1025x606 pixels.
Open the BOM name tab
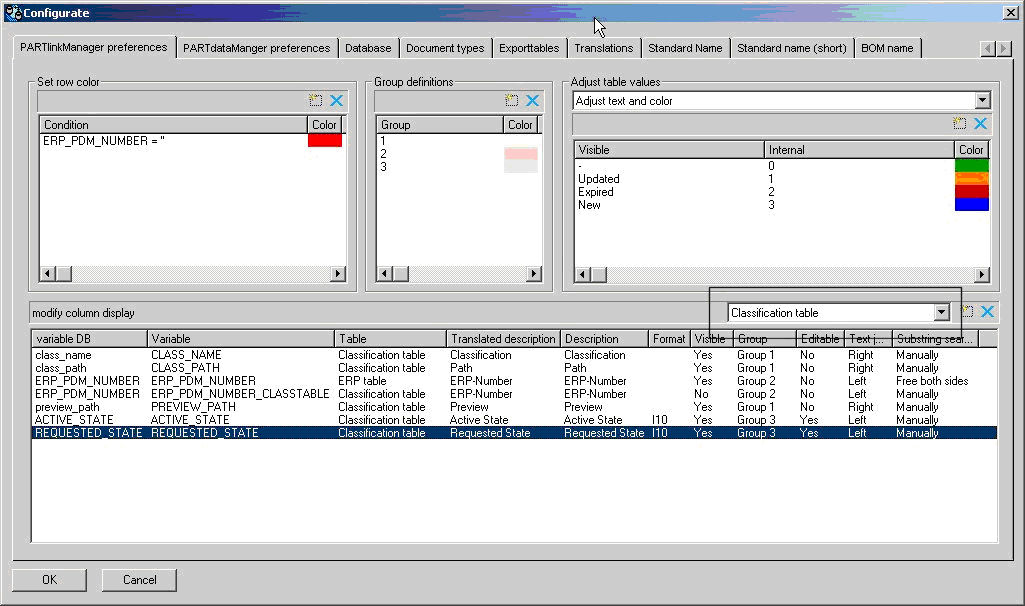tap(887, 48)
